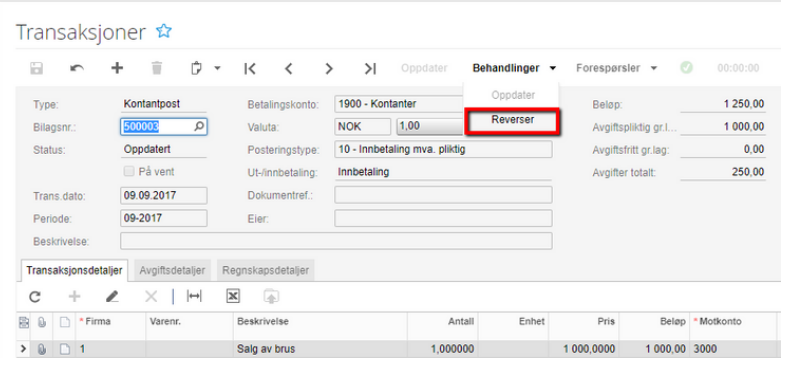Click the Ut-/innbetaling value 'Innbetaling'
This screenshot has height=365, width=785.
point(363,172)
